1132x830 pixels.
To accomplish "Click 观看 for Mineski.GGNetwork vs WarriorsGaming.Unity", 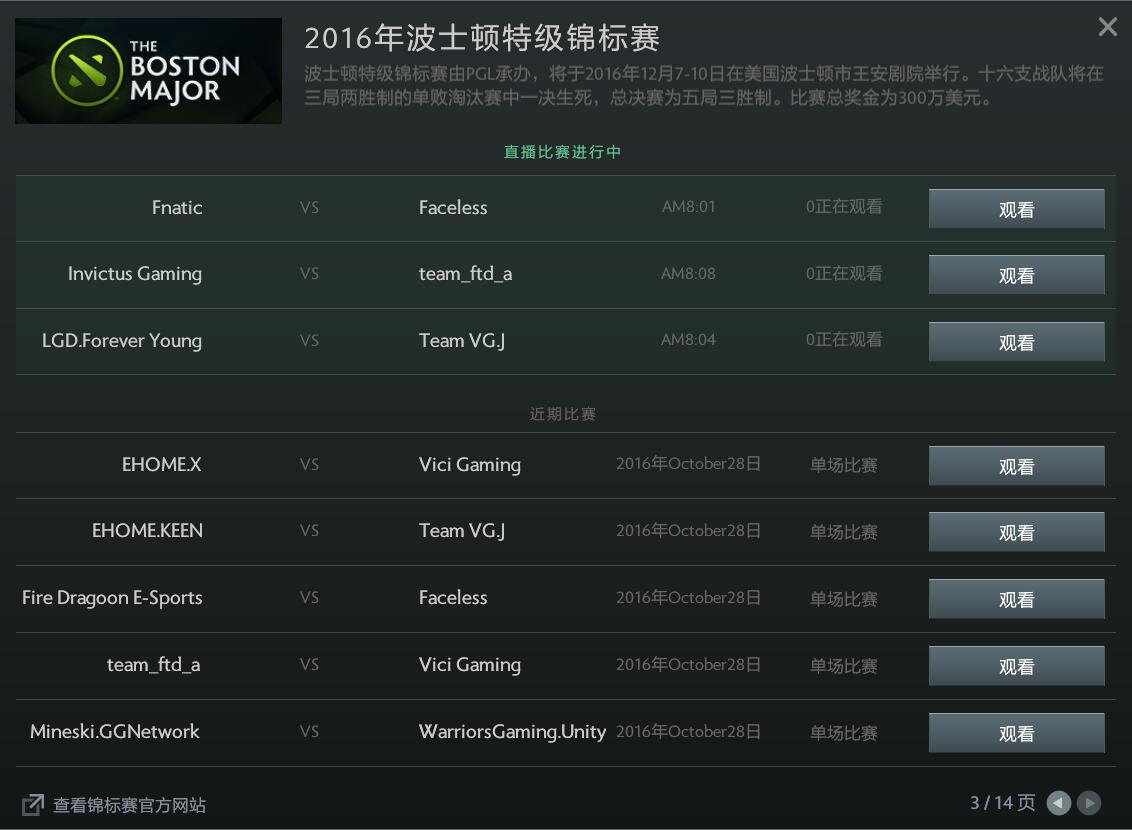I will point(1016,733).
